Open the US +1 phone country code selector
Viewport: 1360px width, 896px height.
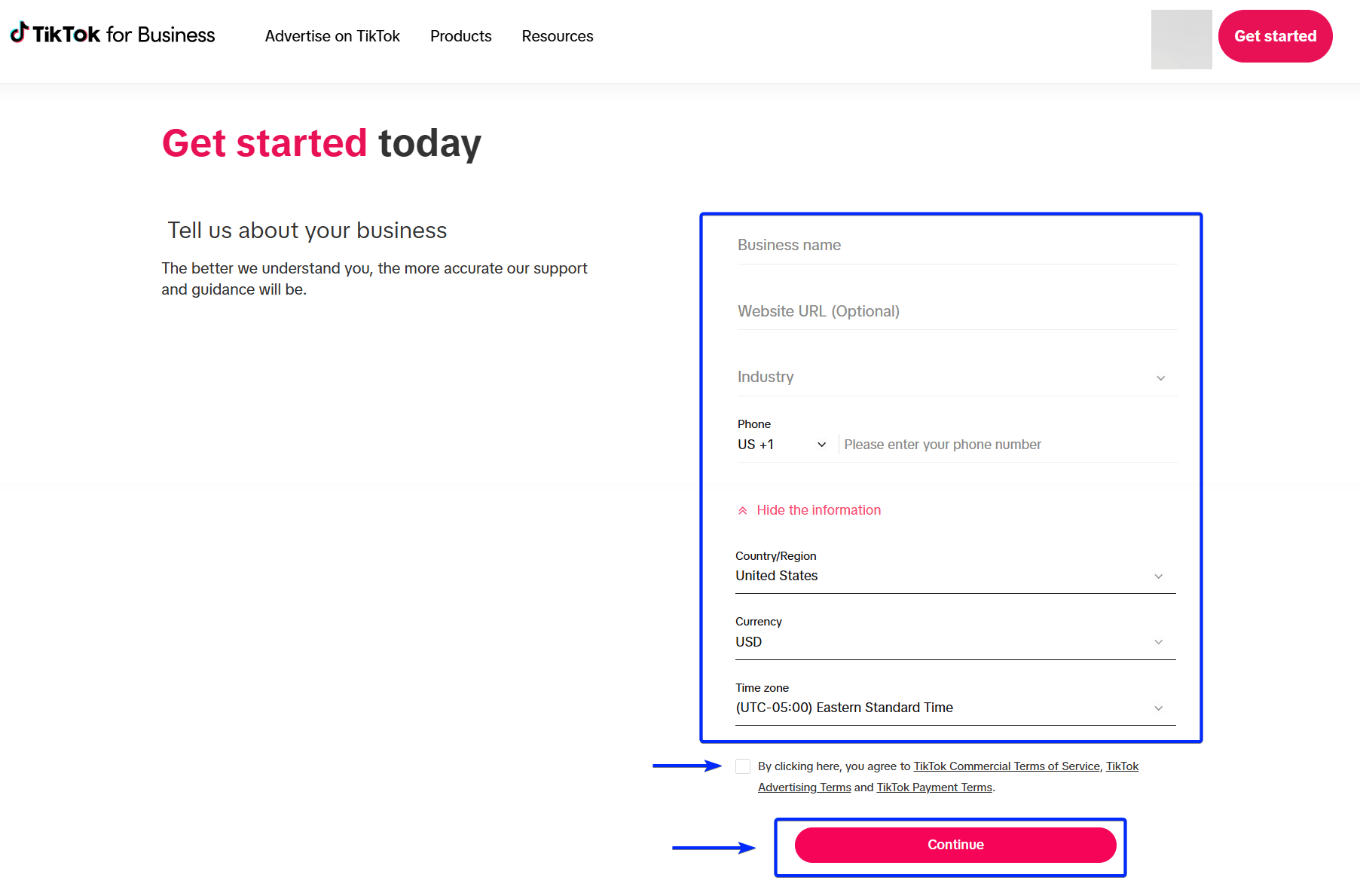(x=781, y=445)
